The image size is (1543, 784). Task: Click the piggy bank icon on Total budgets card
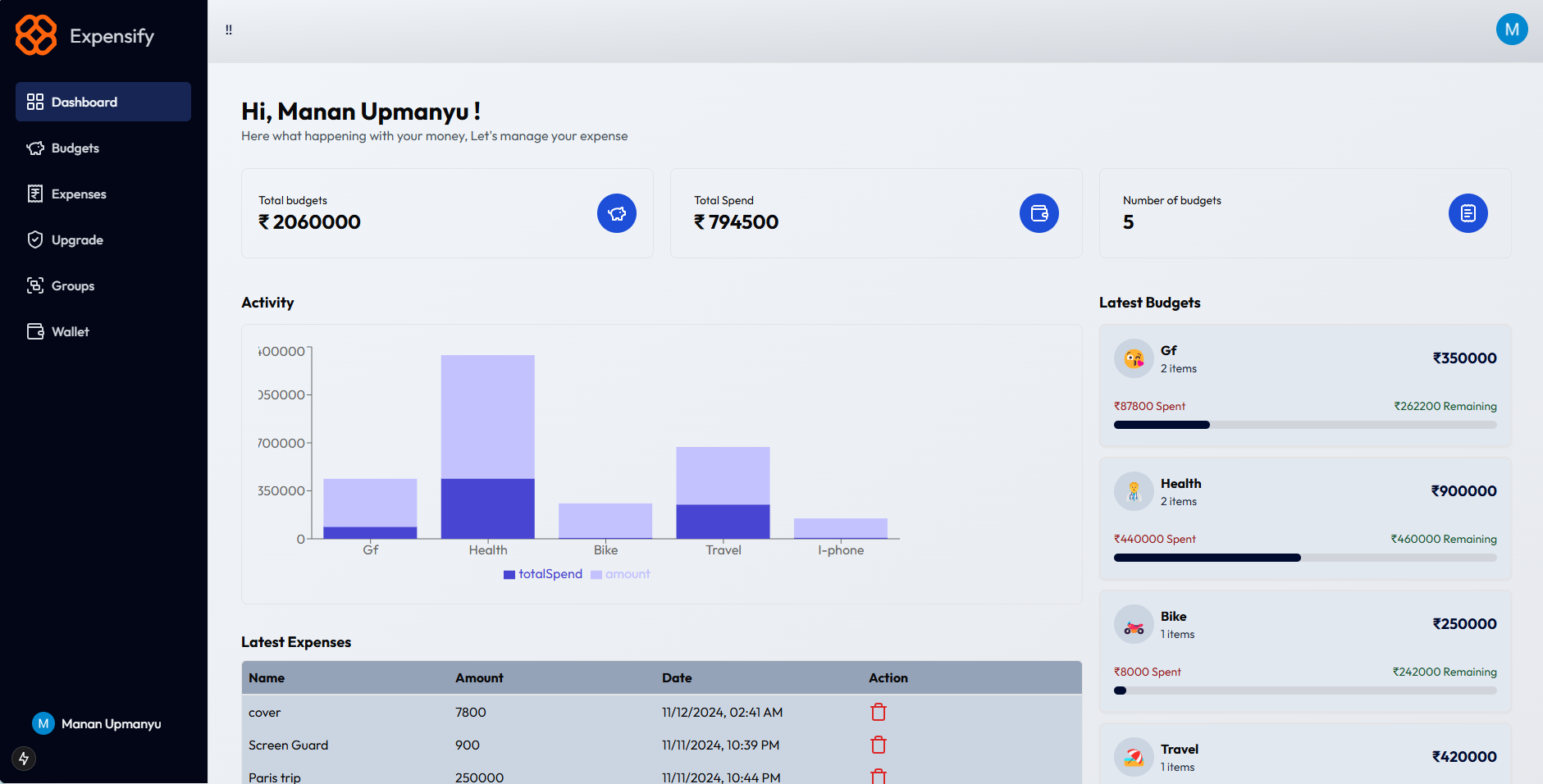(617, 213)
